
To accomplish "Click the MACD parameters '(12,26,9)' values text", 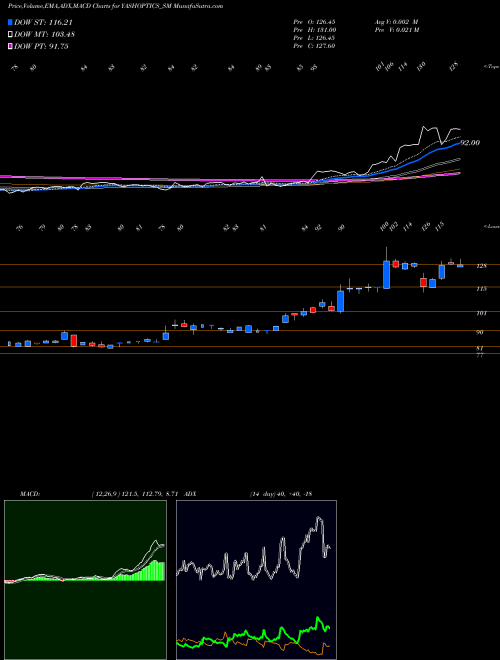I will click(x=136, y=494).
